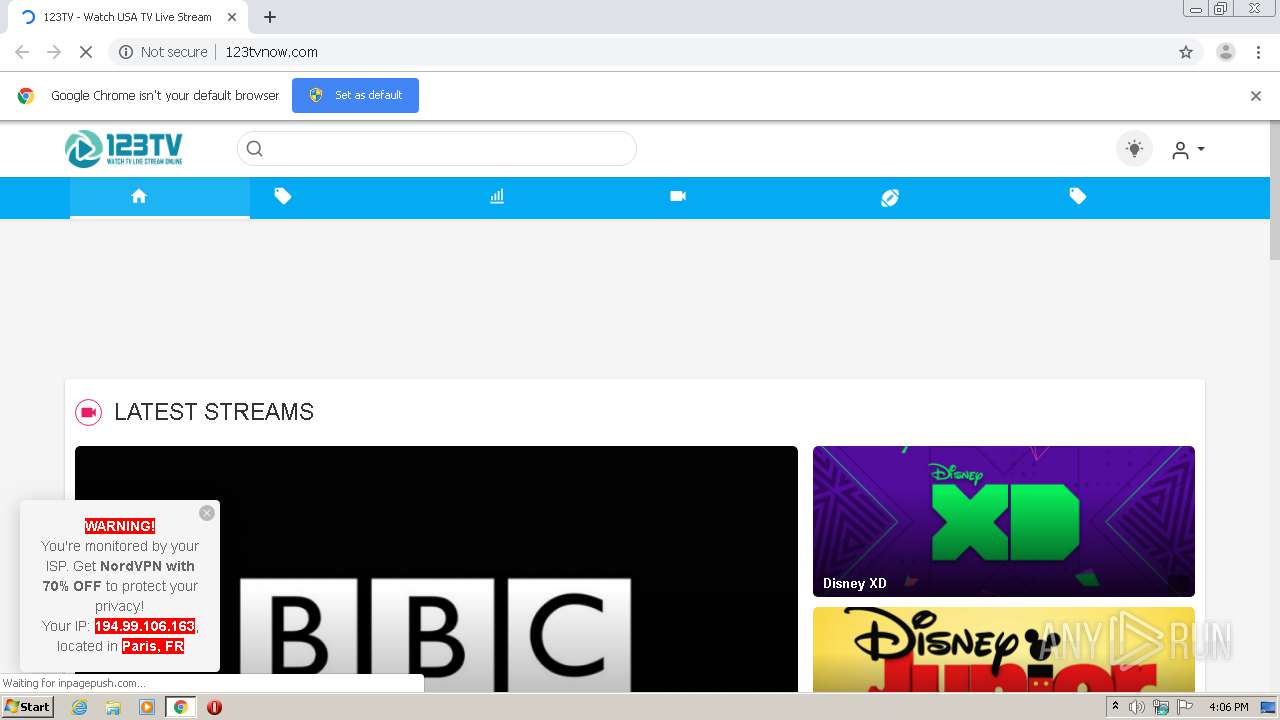The image size is (1280, 720).
Task: Switch to Chrome taskbar button
Action: coord(180,707)
